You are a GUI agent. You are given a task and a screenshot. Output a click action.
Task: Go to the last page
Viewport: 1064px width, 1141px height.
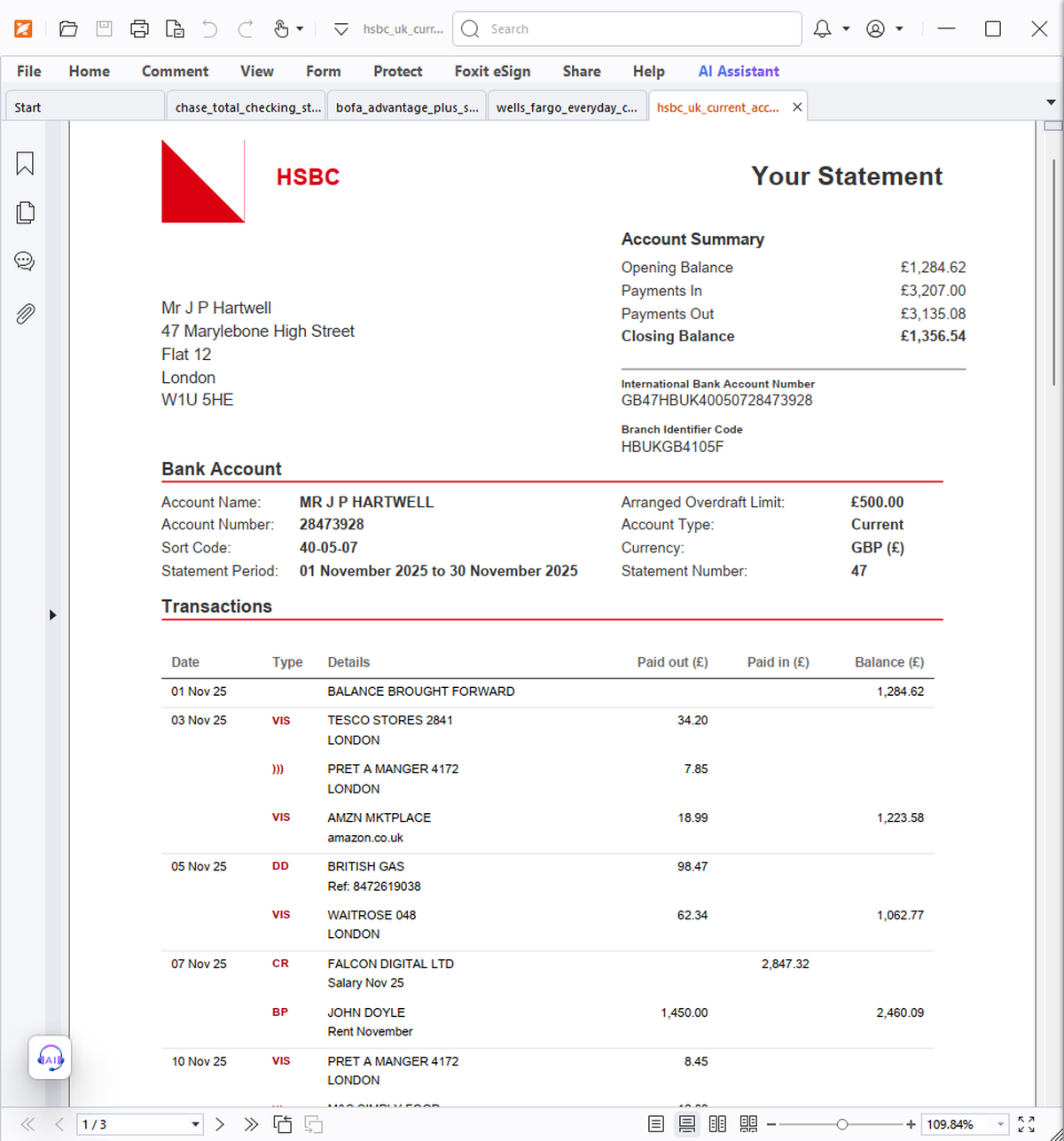click(251, 1124)
